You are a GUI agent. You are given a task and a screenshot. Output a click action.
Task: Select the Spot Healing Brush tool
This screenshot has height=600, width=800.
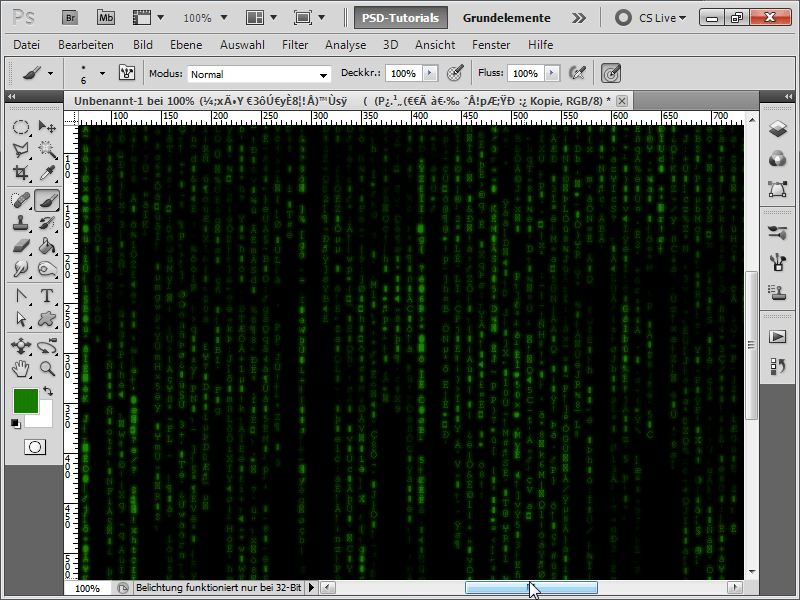(20, 200)
